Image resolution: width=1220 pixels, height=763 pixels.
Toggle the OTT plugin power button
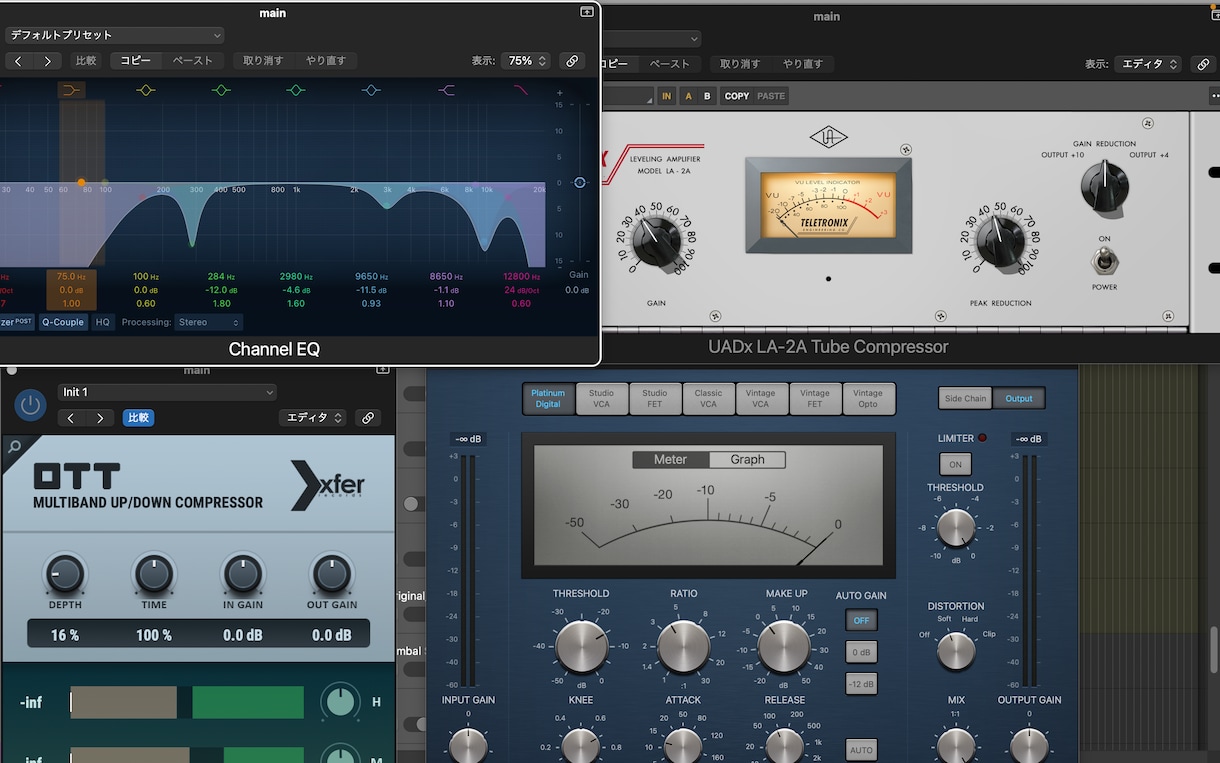click(30, 404)
